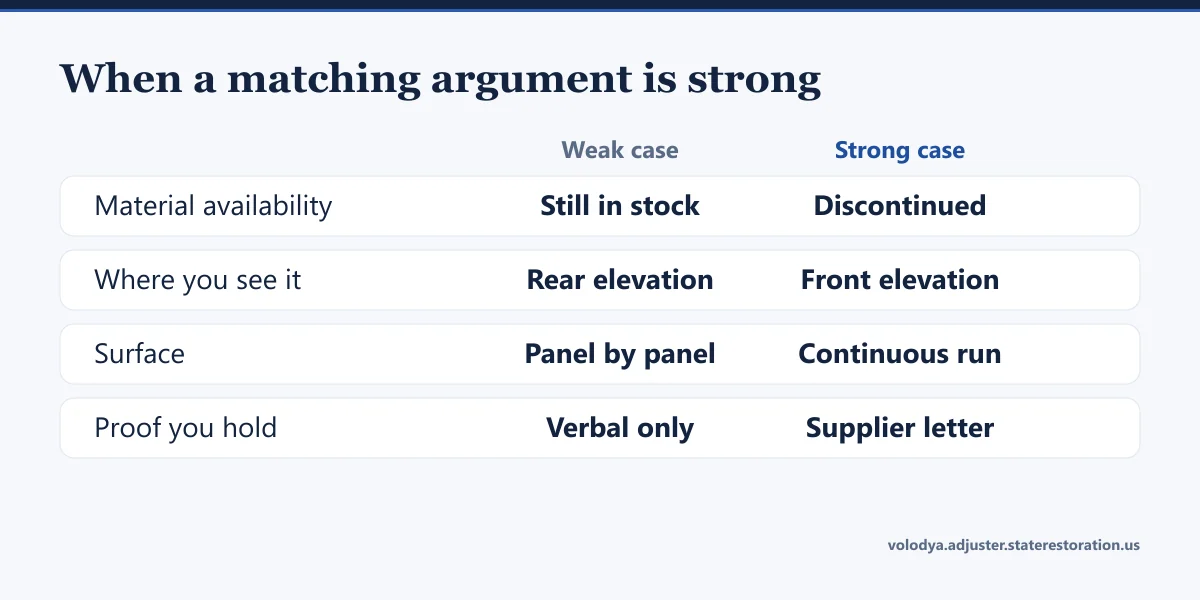Open the volodya.adjuster.staterestoration.us link
The height and width of the screenshot is (600, 1200).
[1014, 545]
